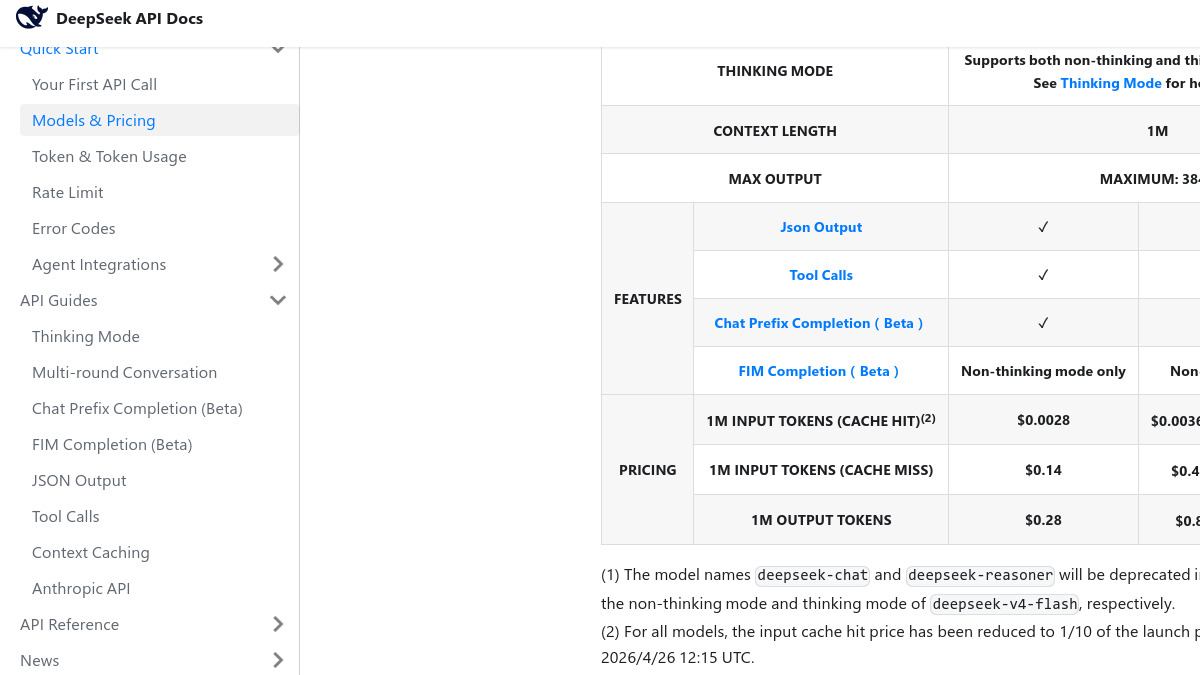
Task: Click the Tool Calls checkmark cell
Action: (1043, 275)
